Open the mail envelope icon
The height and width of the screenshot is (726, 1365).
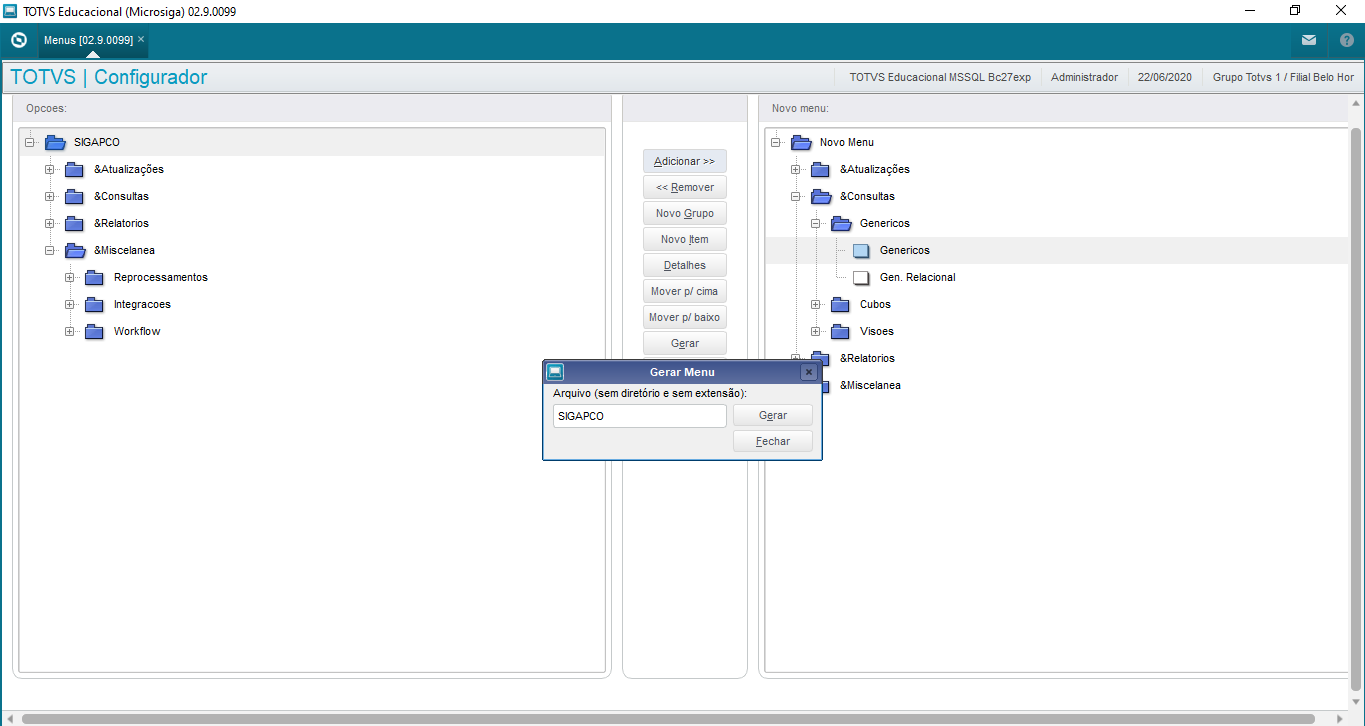tap(1309, 41)
